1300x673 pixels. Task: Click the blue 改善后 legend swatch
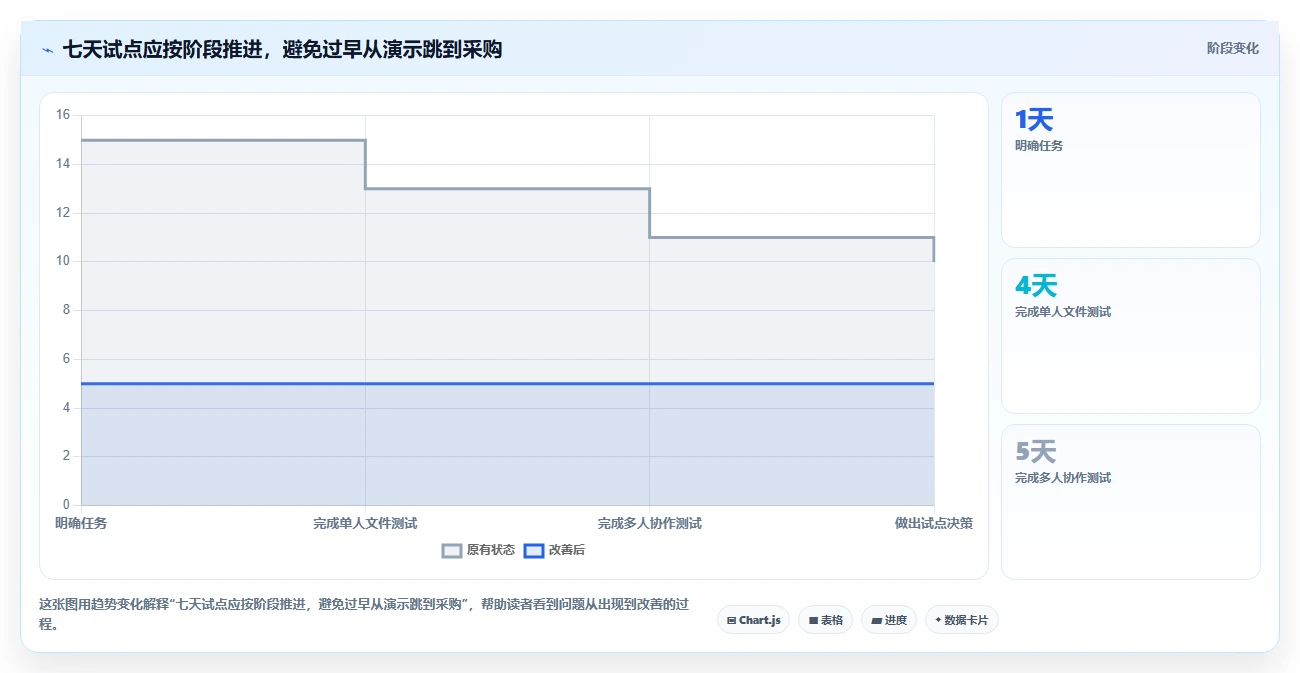pos(534,550)
